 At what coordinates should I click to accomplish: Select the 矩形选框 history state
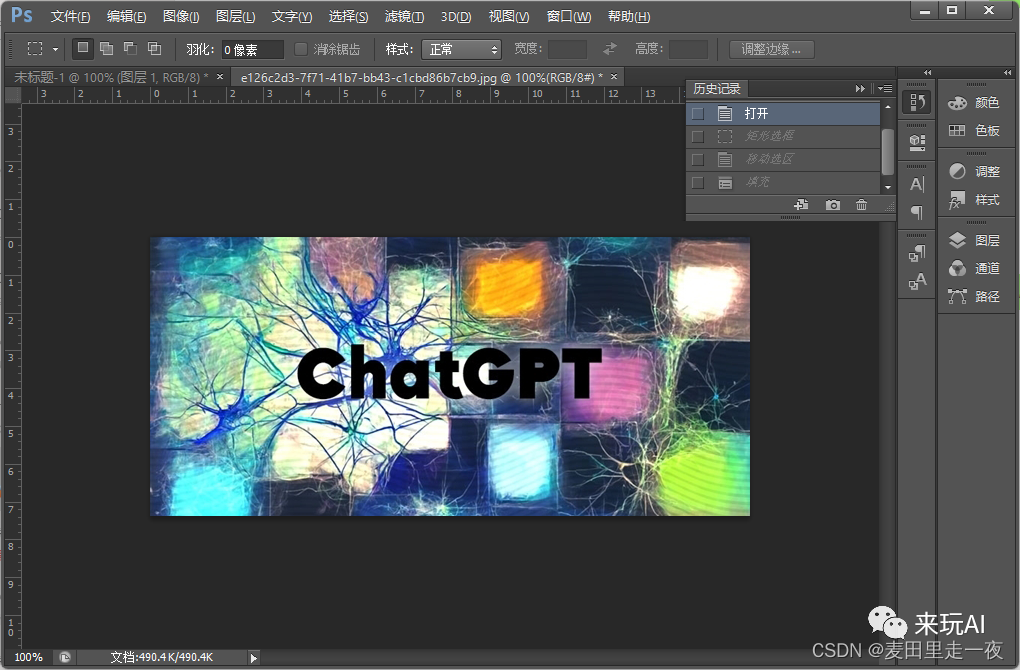pyautogui.click(x=783, y=137)
